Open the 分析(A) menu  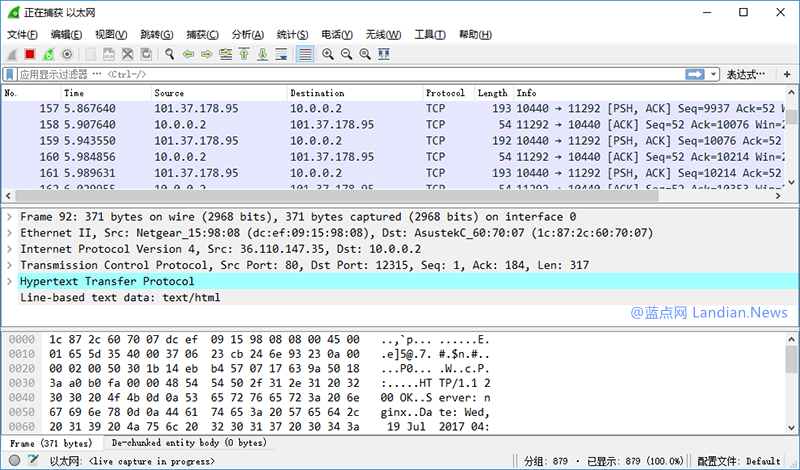(247, 35)
